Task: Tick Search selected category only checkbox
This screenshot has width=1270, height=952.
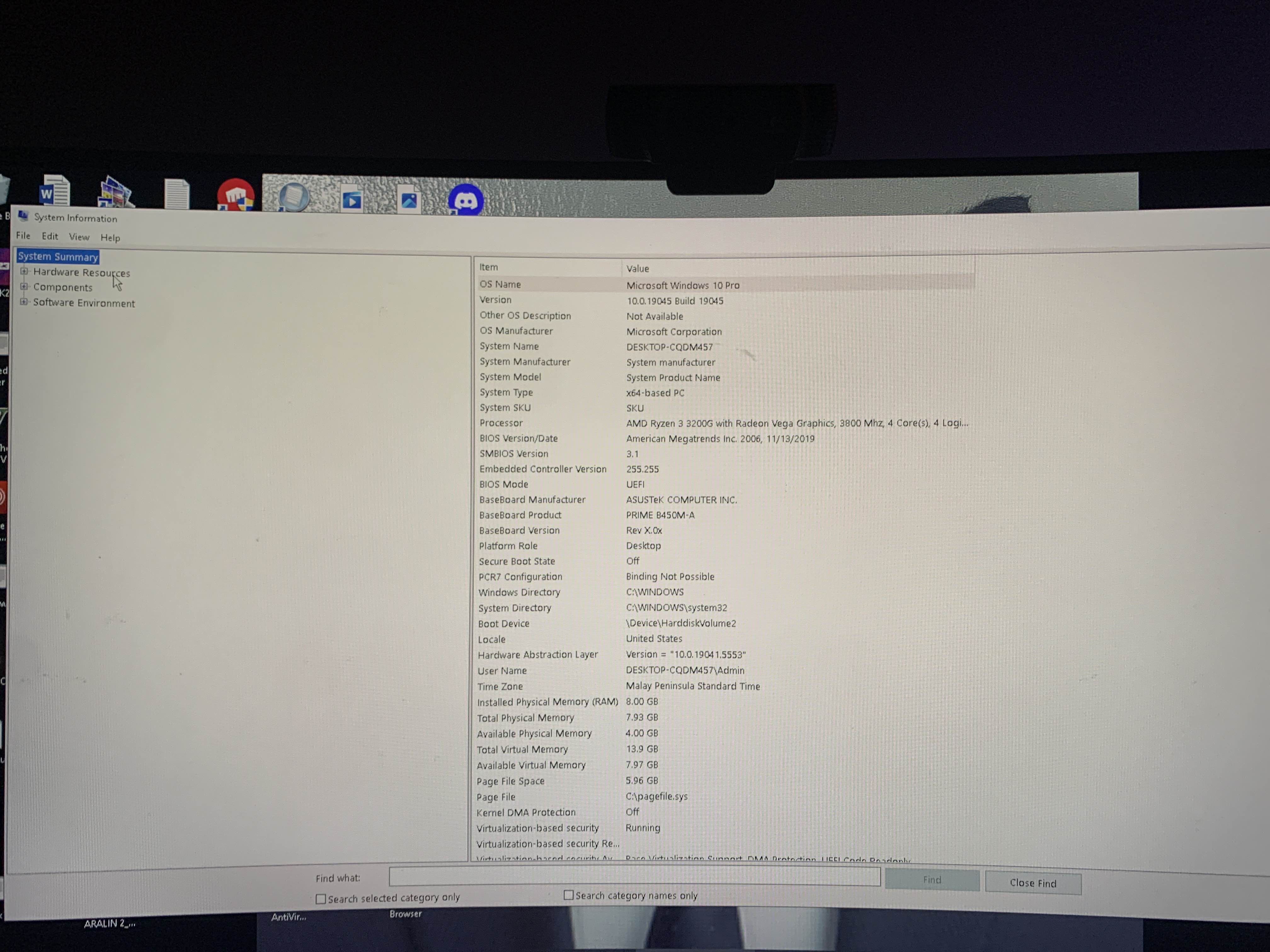Action: pos(321,899)
